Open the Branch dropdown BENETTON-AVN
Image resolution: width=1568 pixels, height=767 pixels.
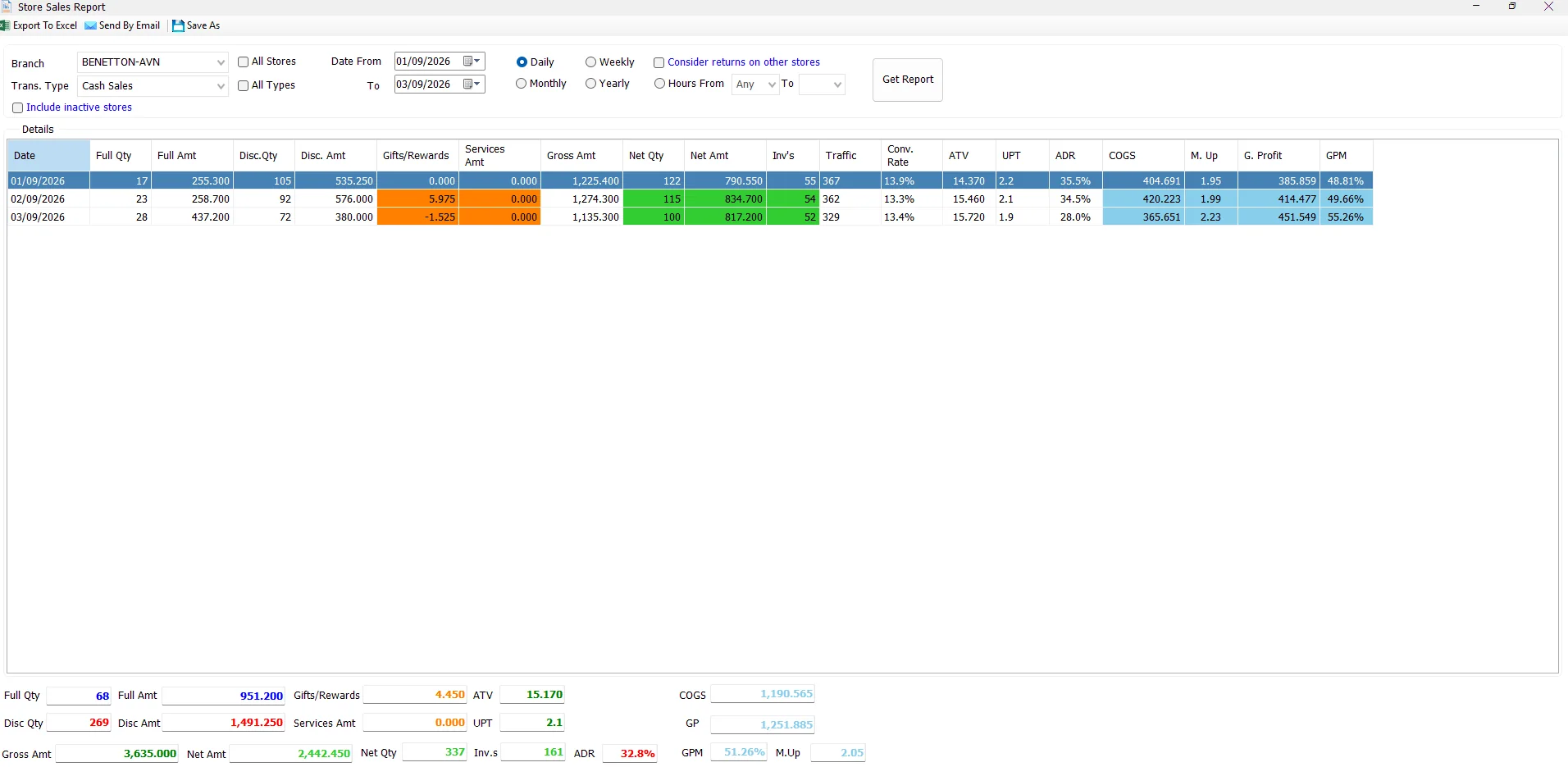pyautogui.click(x=153, y=62)
